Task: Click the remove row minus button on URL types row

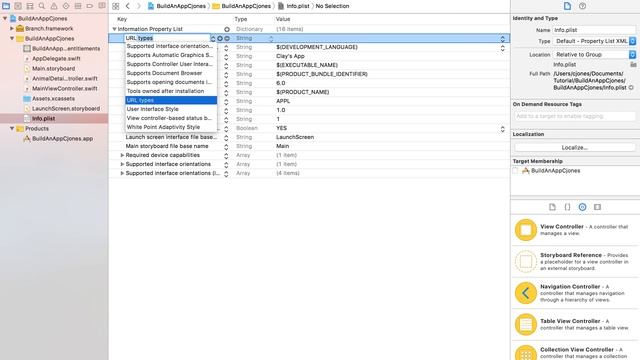Action: [x=227, y=38]
